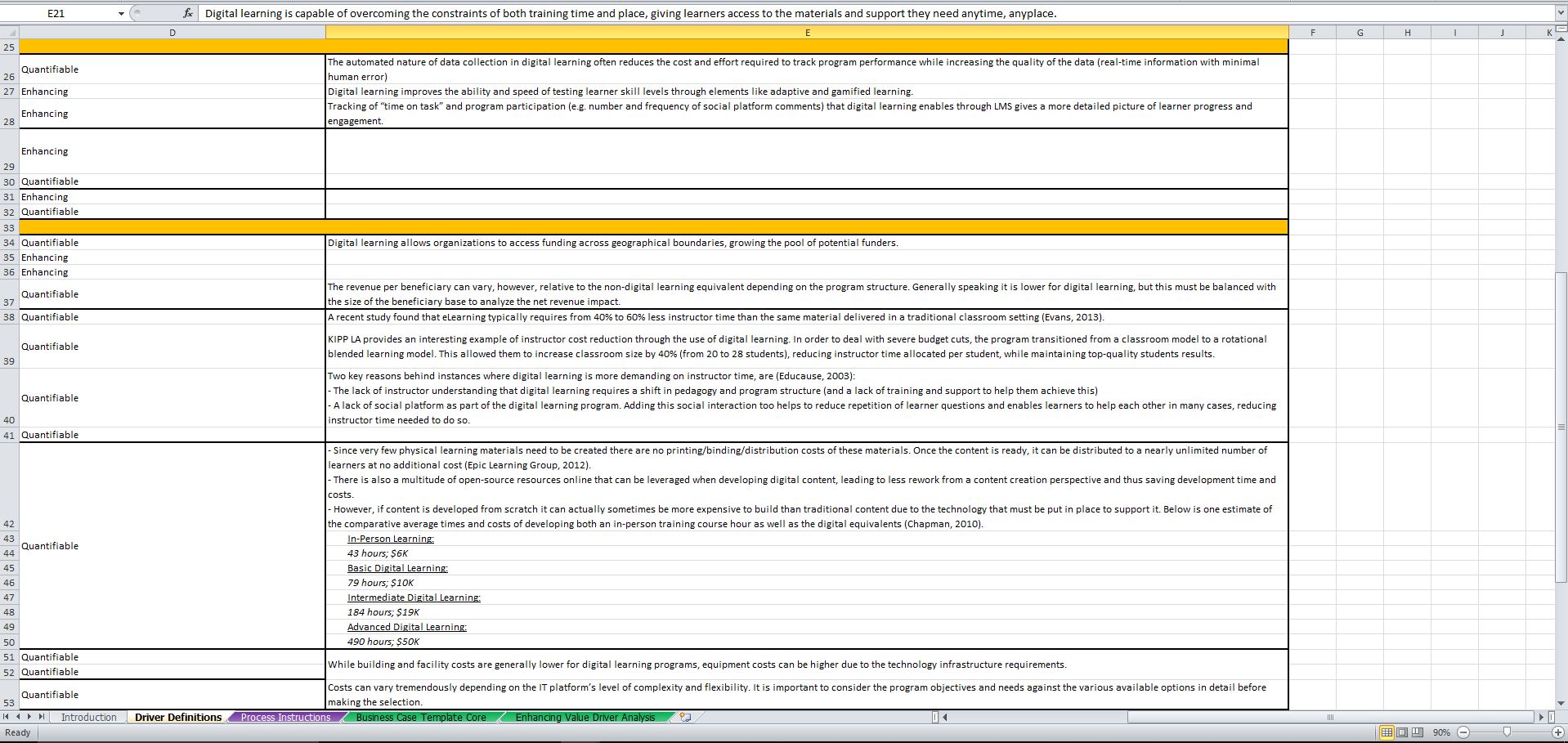This screenshot has height=743, width=1568.
Task: Click '43 hours; $6K' cell
Action: coord(807,553)
